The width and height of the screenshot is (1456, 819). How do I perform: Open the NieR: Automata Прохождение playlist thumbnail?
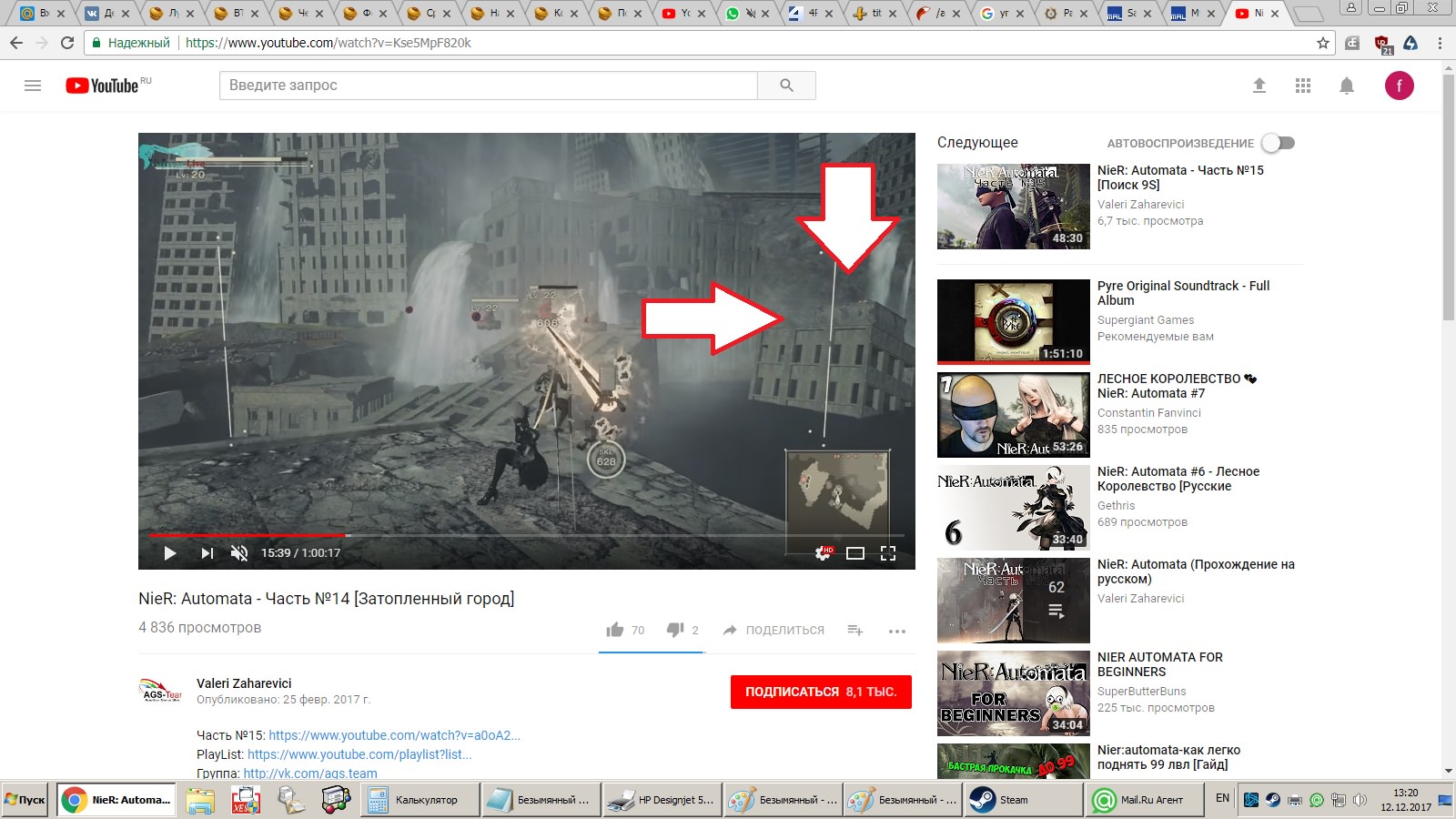pos(1014,601)
